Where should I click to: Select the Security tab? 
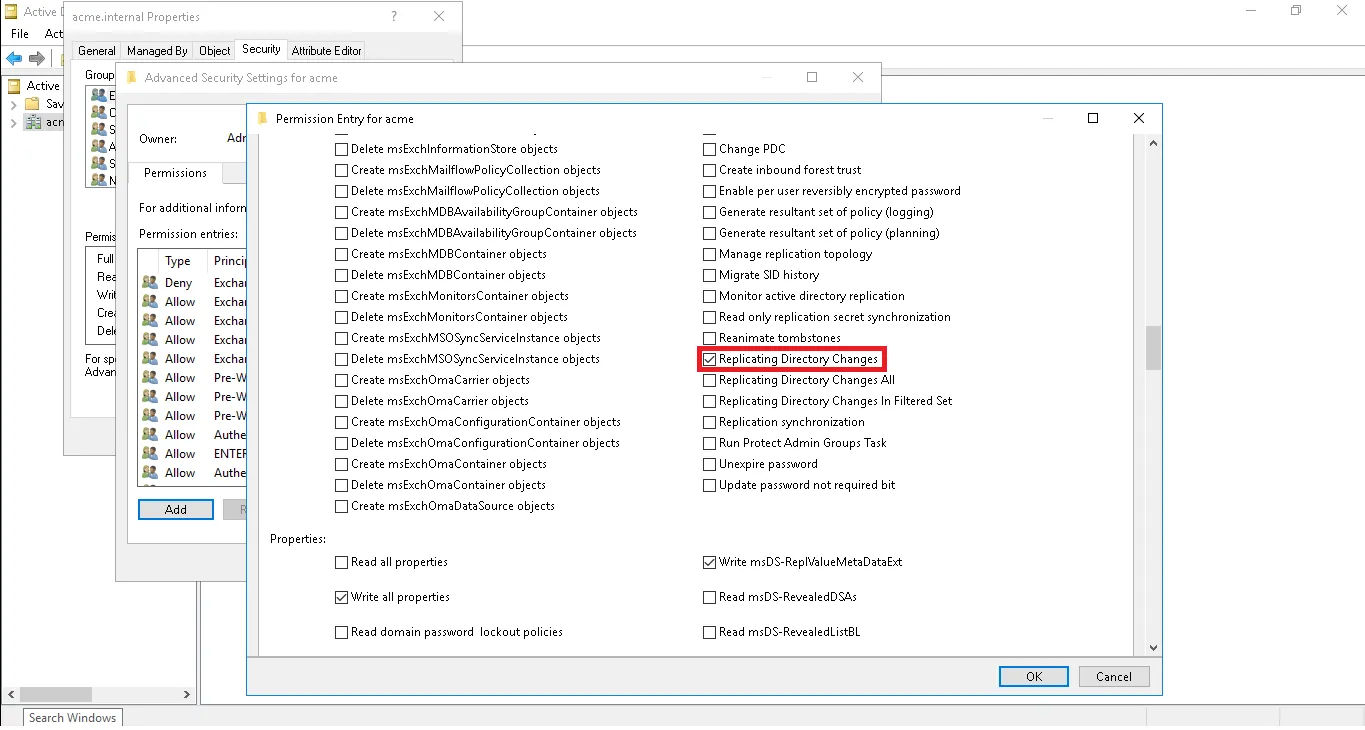pyautogui.click(x=261, y=49)
